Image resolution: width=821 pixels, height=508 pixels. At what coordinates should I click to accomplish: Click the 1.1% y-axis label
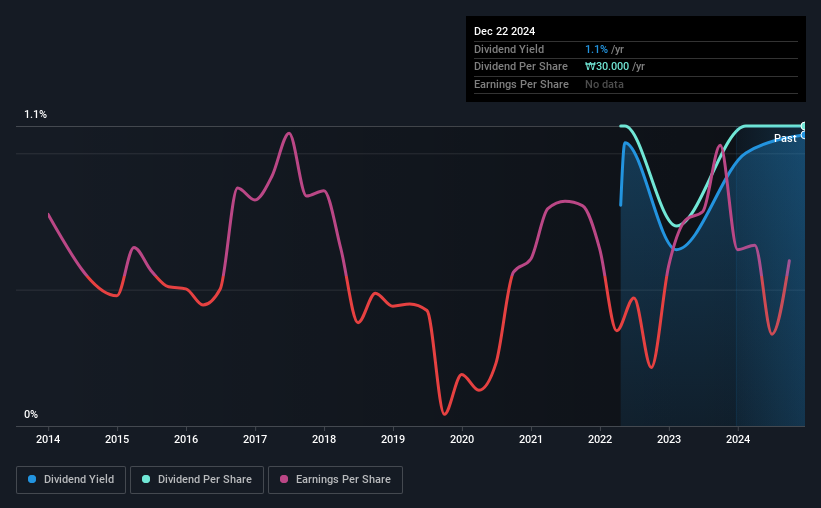pyautogui.click(x=36, y=114)
